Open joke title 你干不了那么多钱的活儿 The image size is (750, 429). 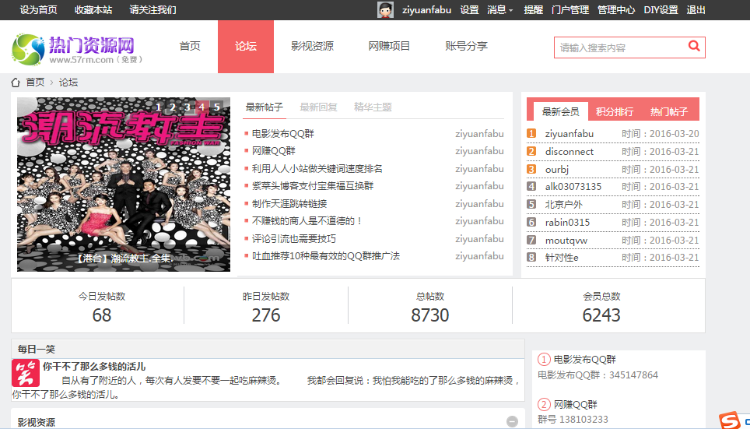(x=94, y=366)
